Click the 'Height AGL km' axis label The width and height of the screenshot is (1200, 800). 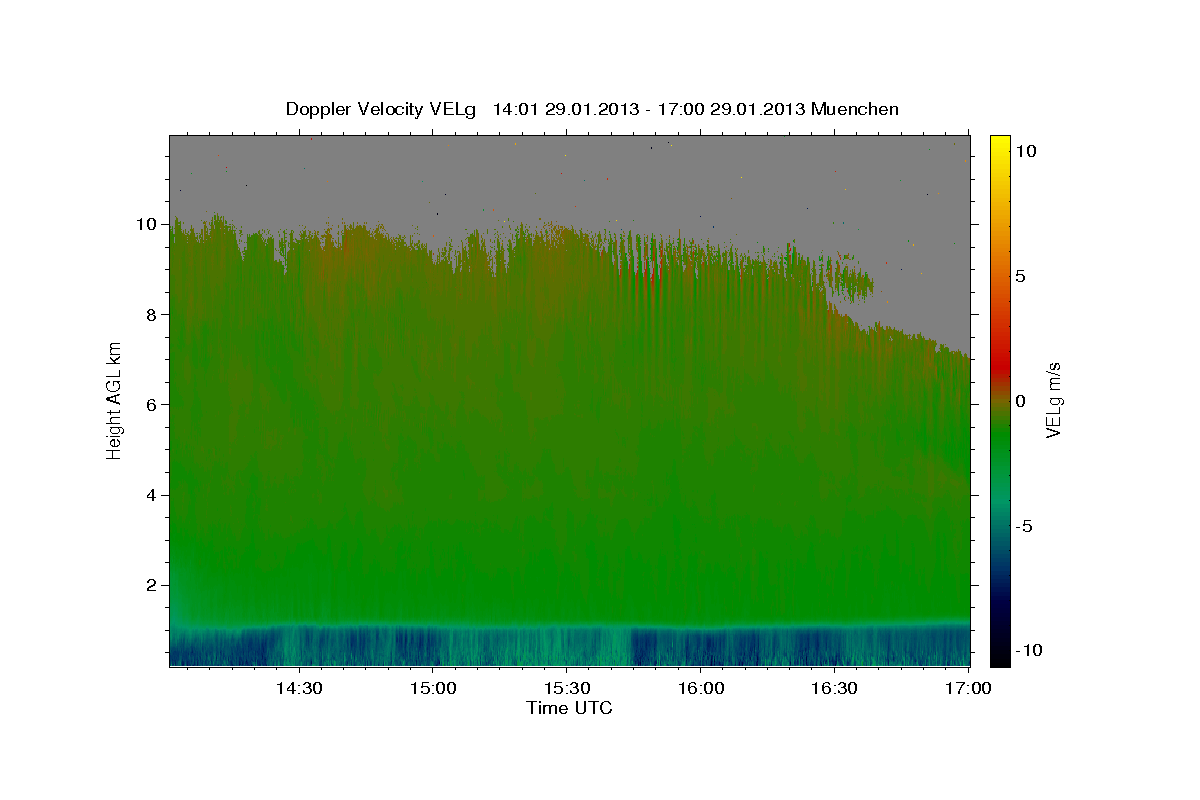[115, 399]
